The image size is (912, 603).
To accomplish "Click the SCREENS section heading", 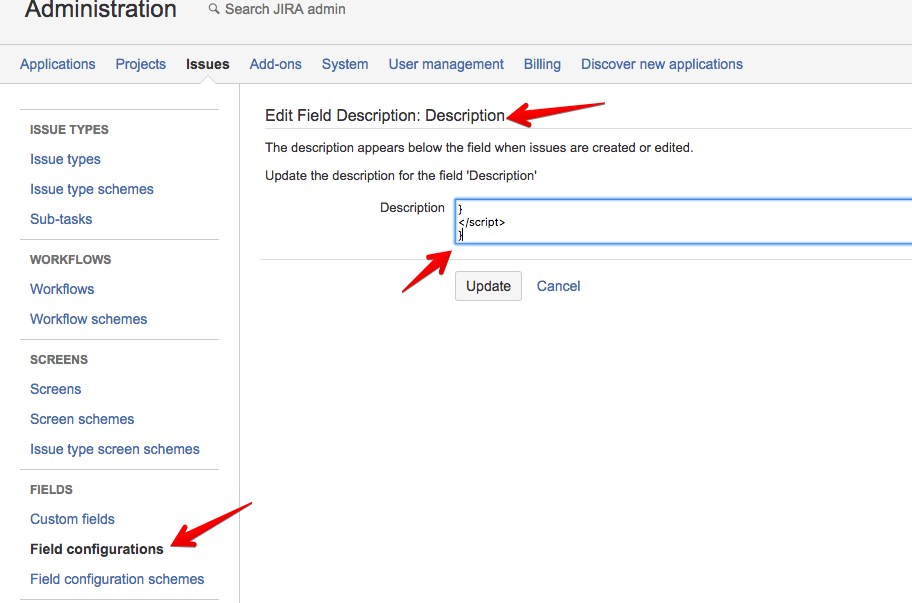I will point(59,360).
